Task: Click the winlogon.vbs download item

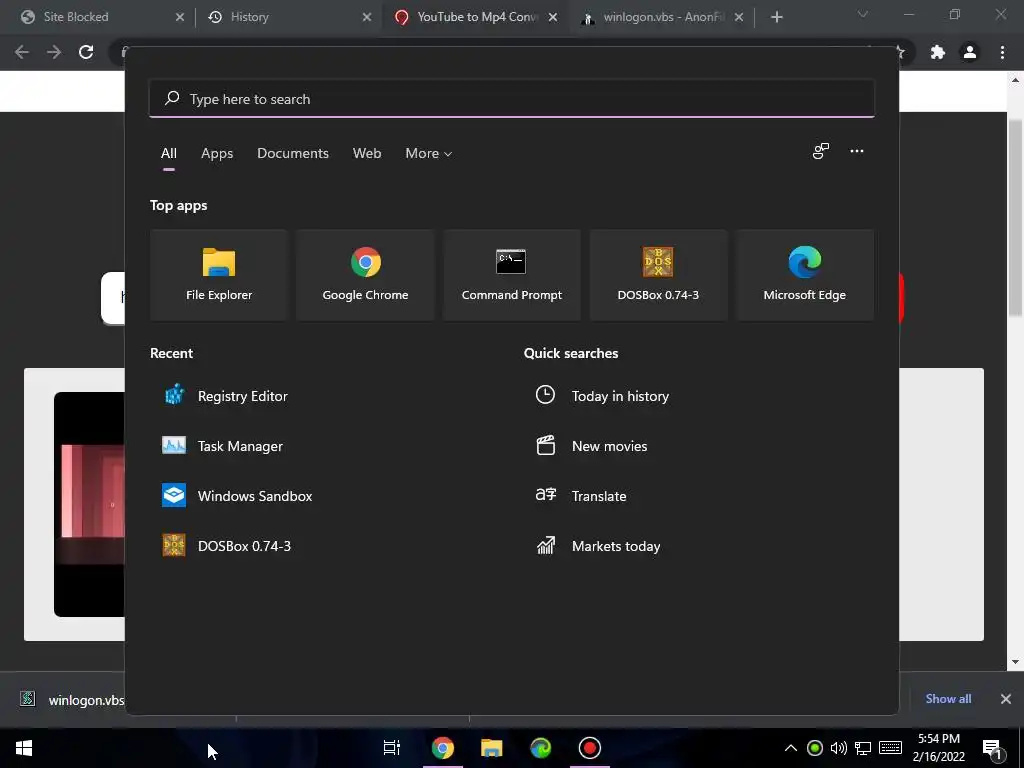Action: point(72,699)
